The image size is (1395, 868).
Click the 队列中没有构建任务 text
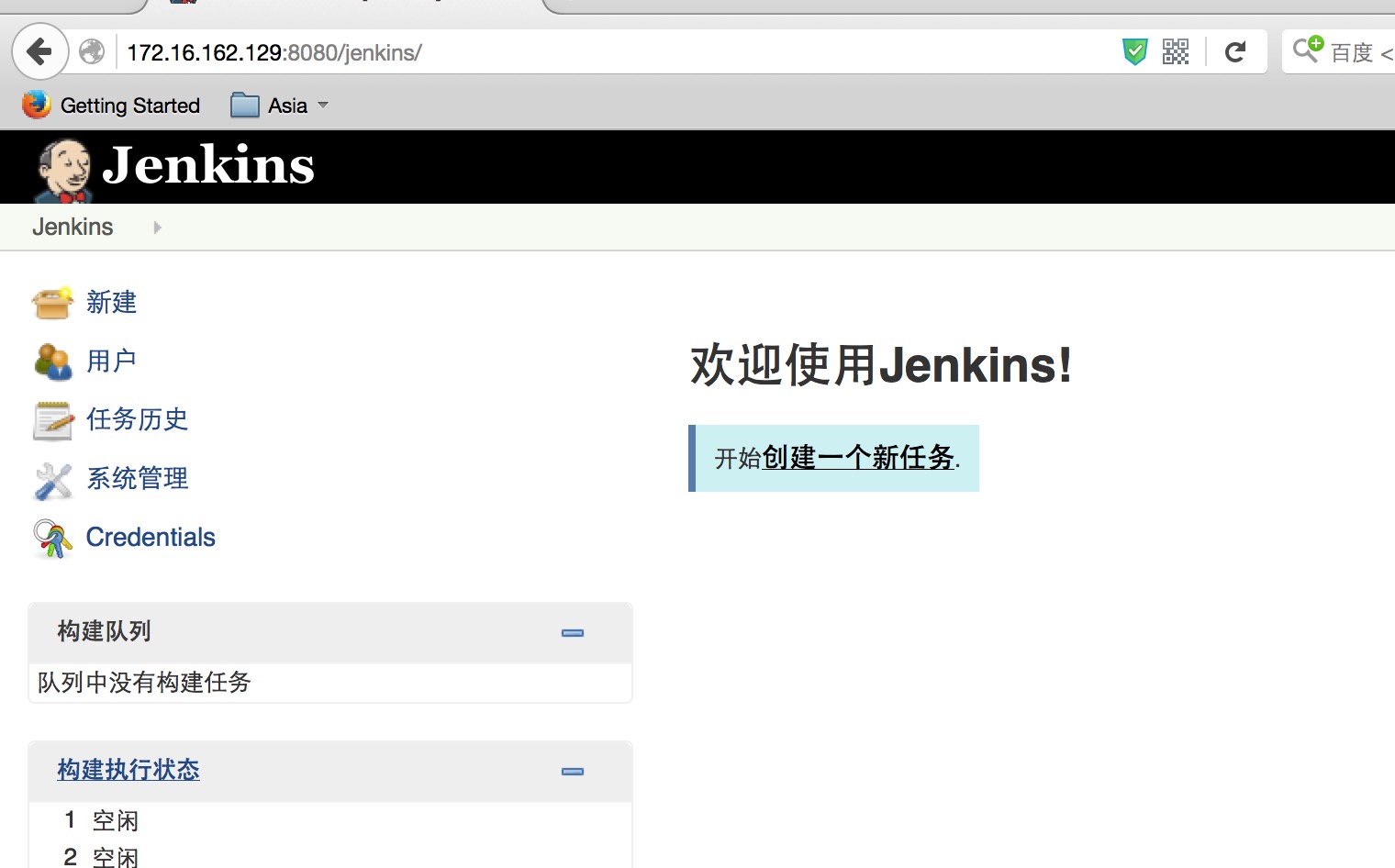tap(144, 683)
